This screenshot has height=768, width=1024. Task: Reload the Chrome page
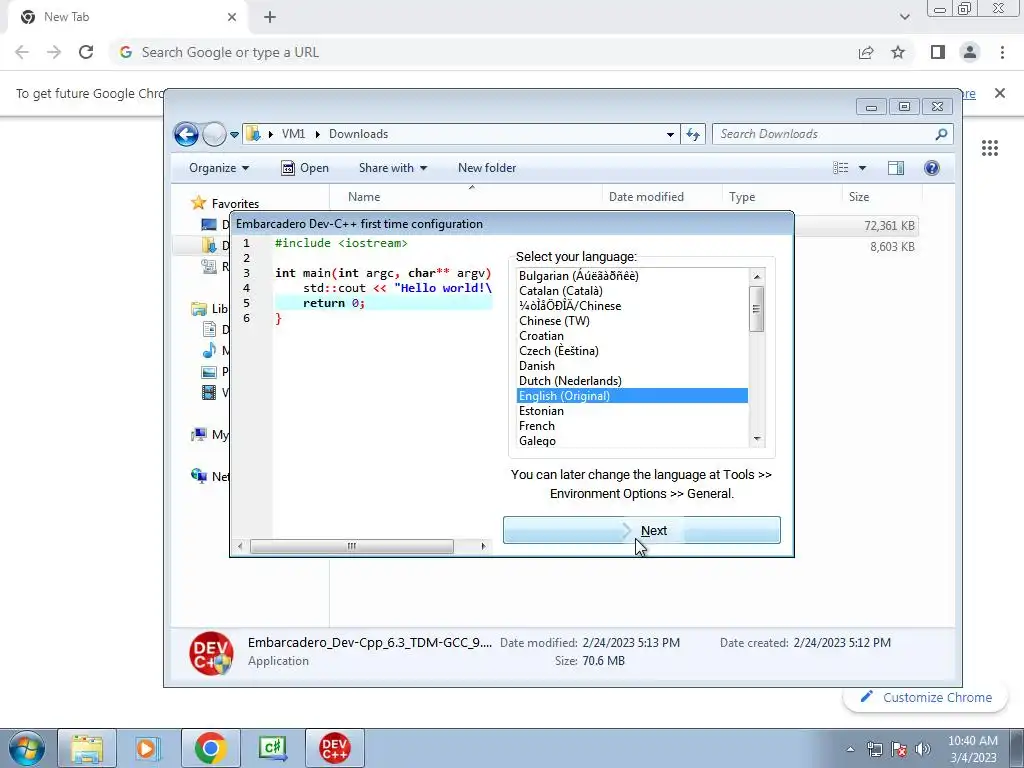(86, 52)
